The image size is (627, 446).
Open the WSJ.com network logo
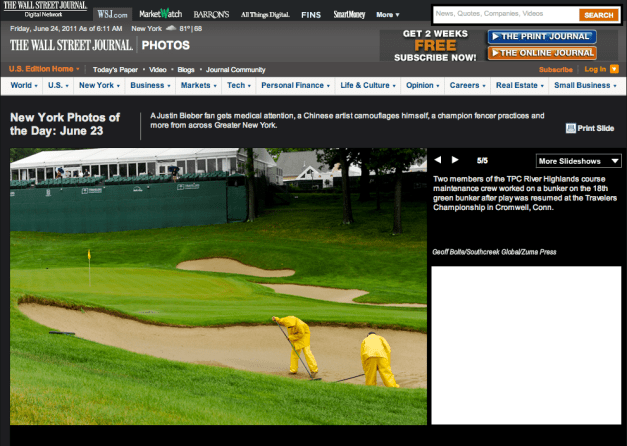point(112,14)
